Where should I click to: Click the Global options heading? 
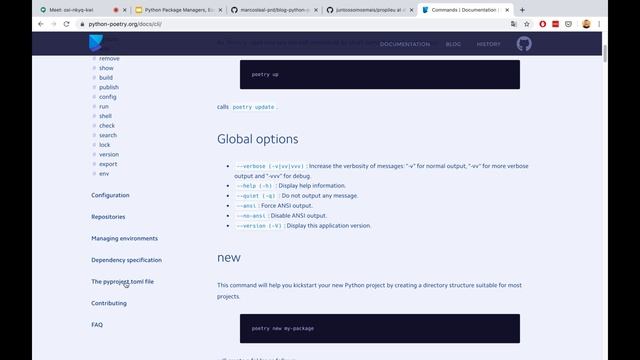(258, 139)
